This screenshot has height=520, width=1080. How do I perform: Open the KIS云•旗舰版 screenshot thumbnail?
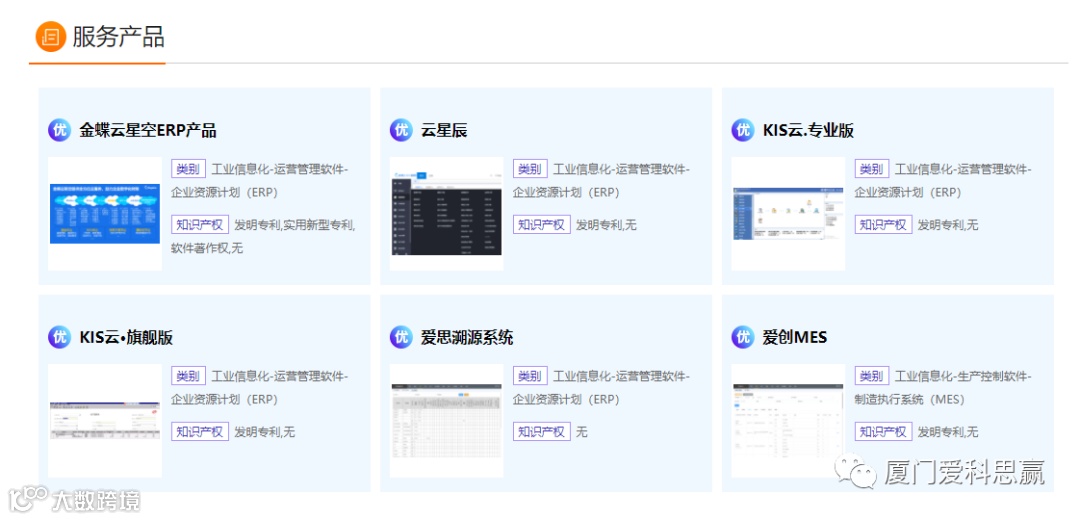(x=105, y=421)
